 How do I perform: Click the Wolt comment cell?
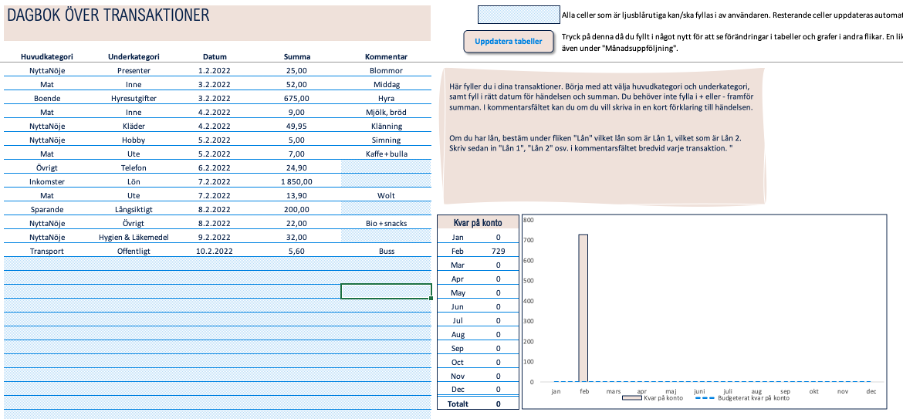[385, 196]
